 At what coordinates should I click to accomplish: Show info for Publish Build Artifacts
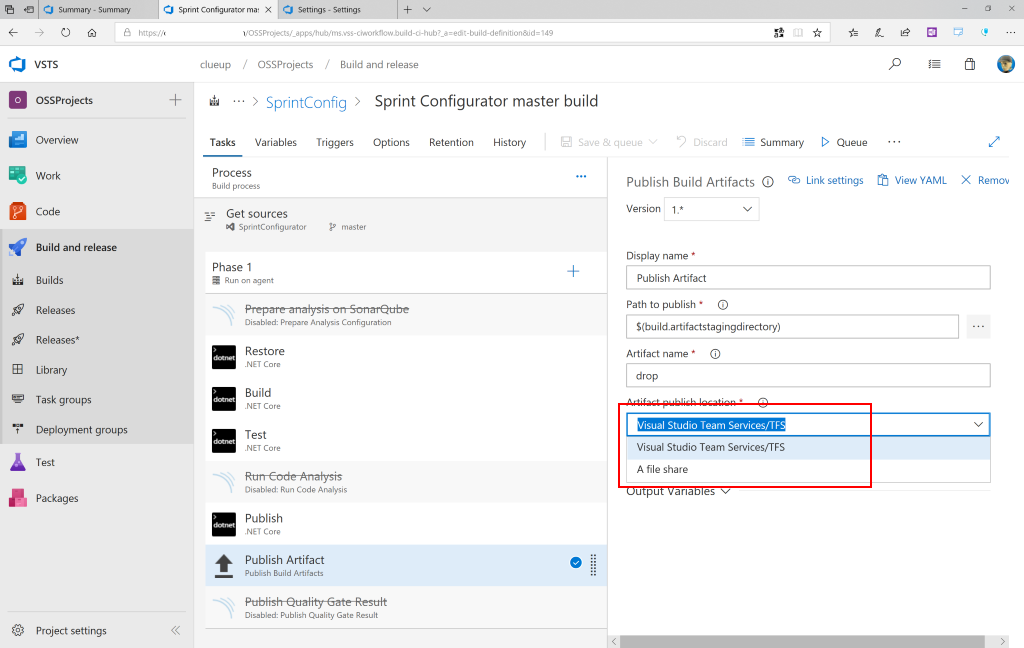pos(768,182)
